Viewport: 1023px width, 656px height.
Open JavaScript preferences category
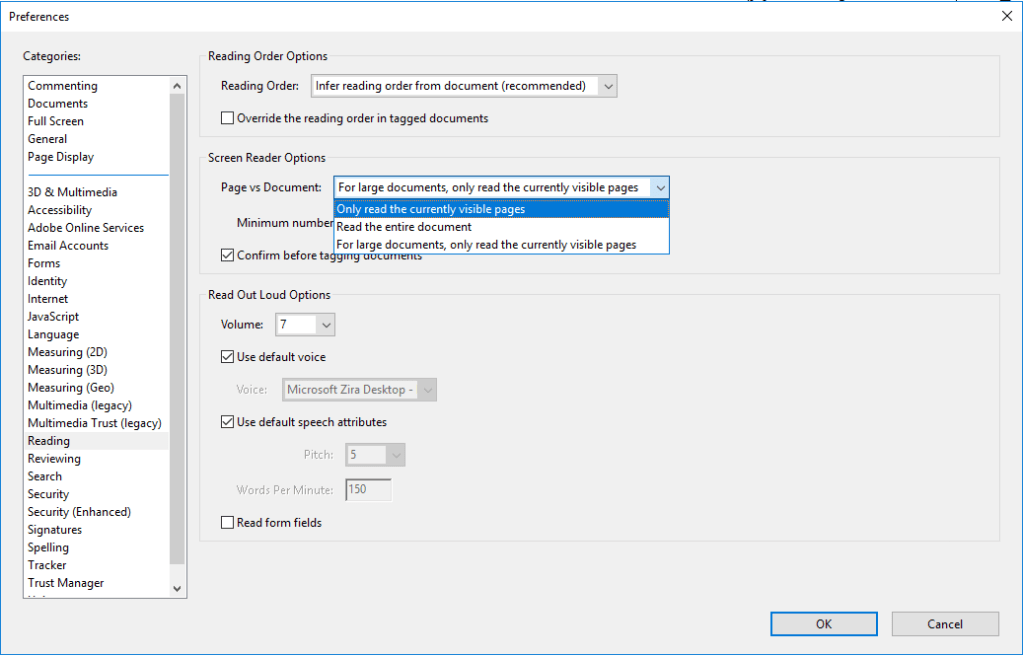point(53,317)
